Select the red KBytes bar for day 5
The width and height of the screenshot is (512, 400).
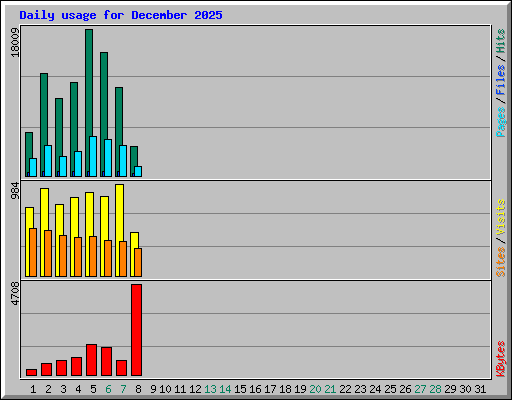pyautogui.click(x=91, y=360)
